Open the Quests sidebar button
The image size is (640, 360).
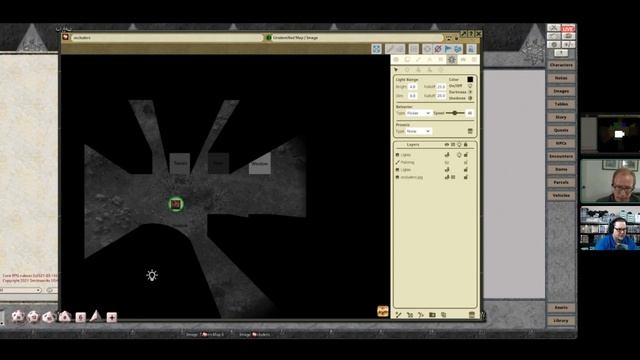tap(561, 130)
